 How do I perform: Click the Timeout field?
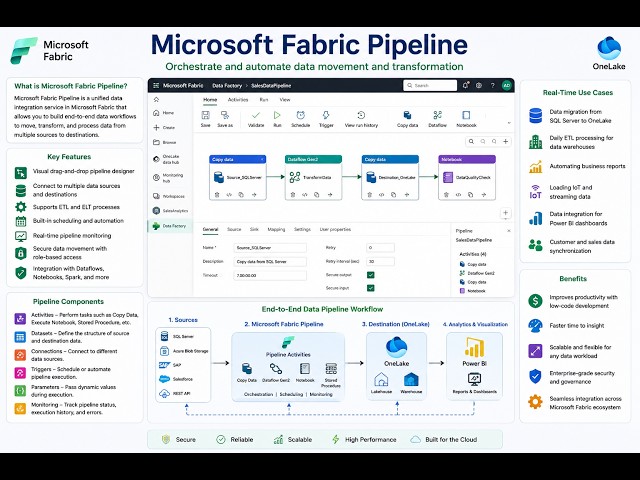click(270, 276)
